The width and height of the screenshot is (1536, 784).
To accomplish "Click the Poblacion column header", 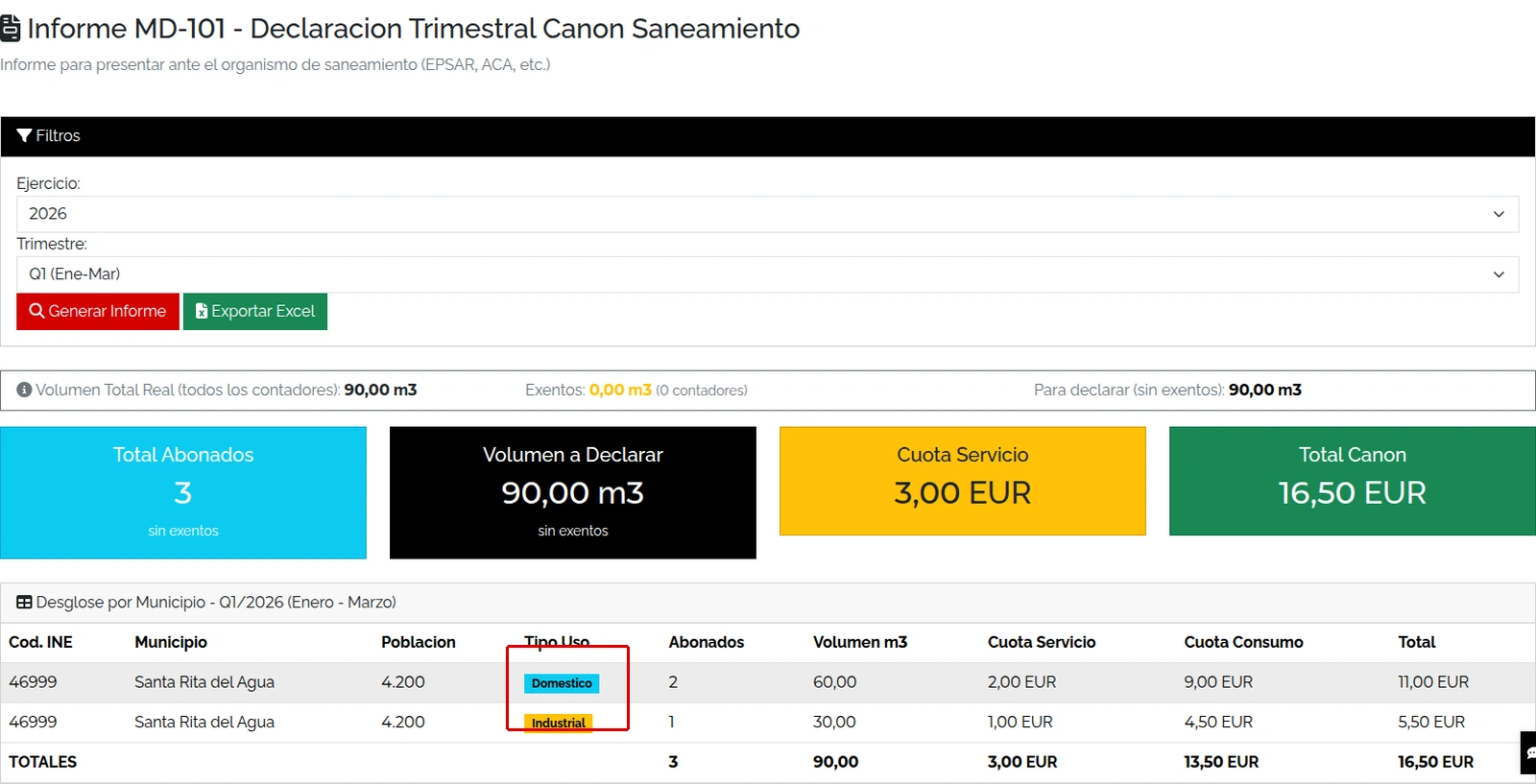I will (419, 642).
